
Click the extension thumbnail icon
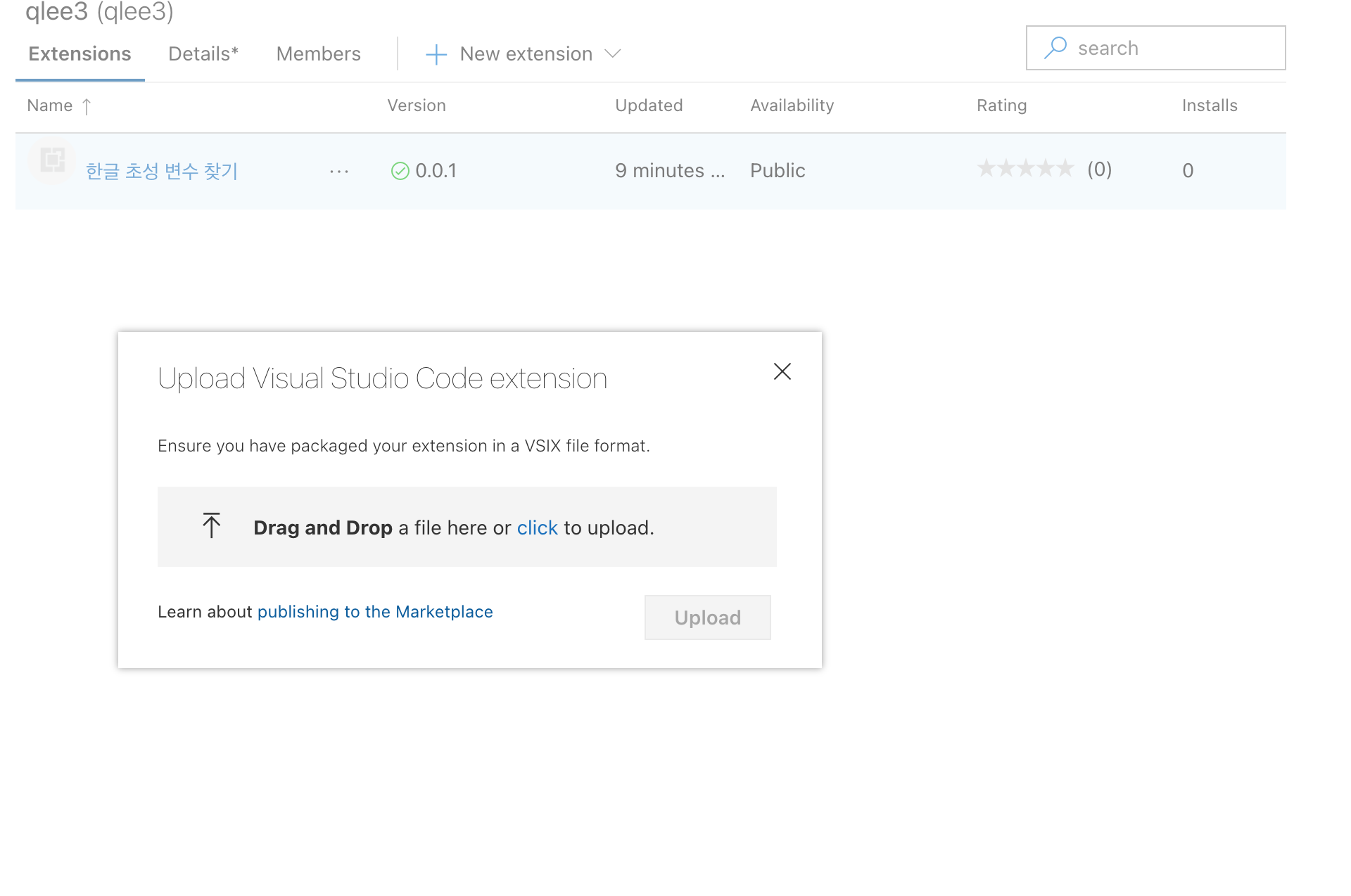pyautogui.click(x=52, y=161)
